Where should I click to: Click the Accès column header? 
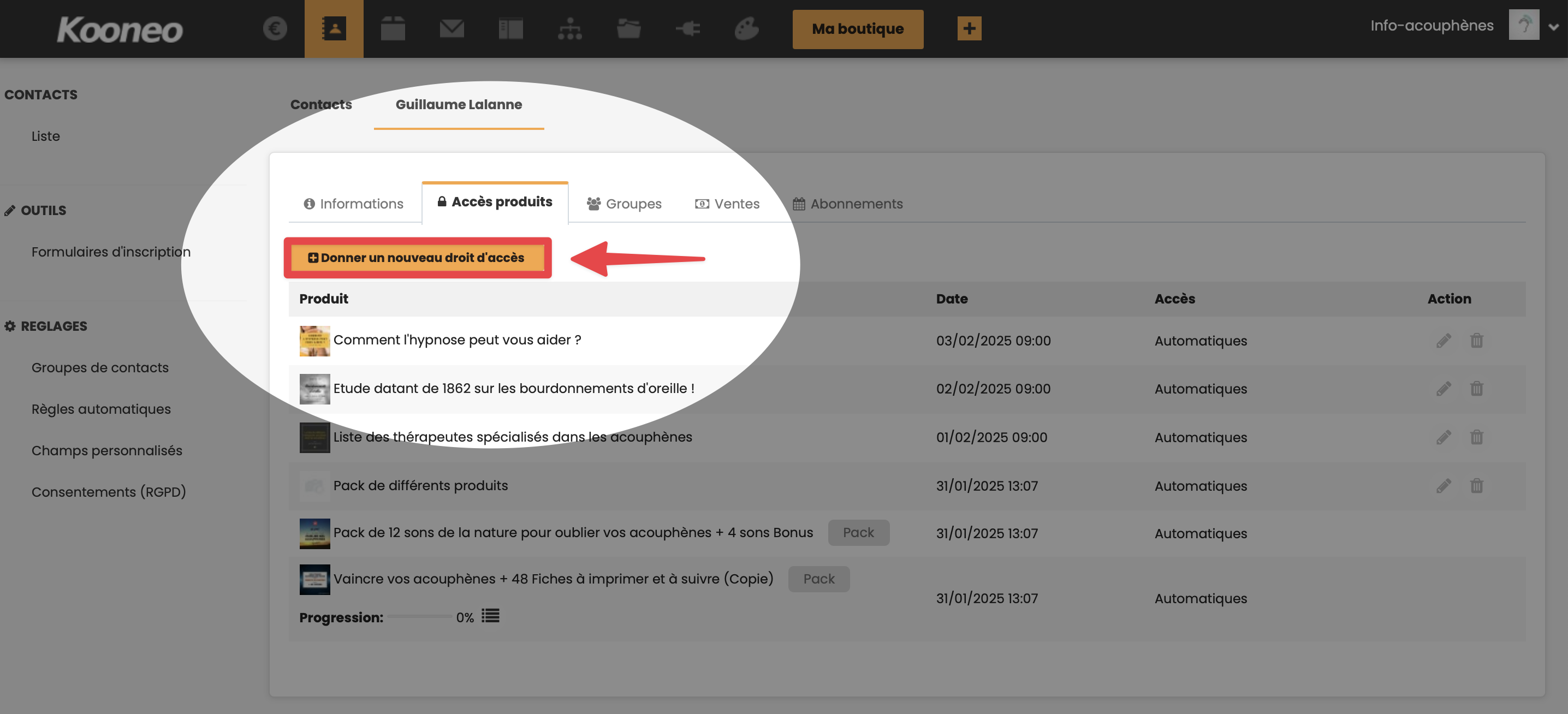tap(1175, 299)
